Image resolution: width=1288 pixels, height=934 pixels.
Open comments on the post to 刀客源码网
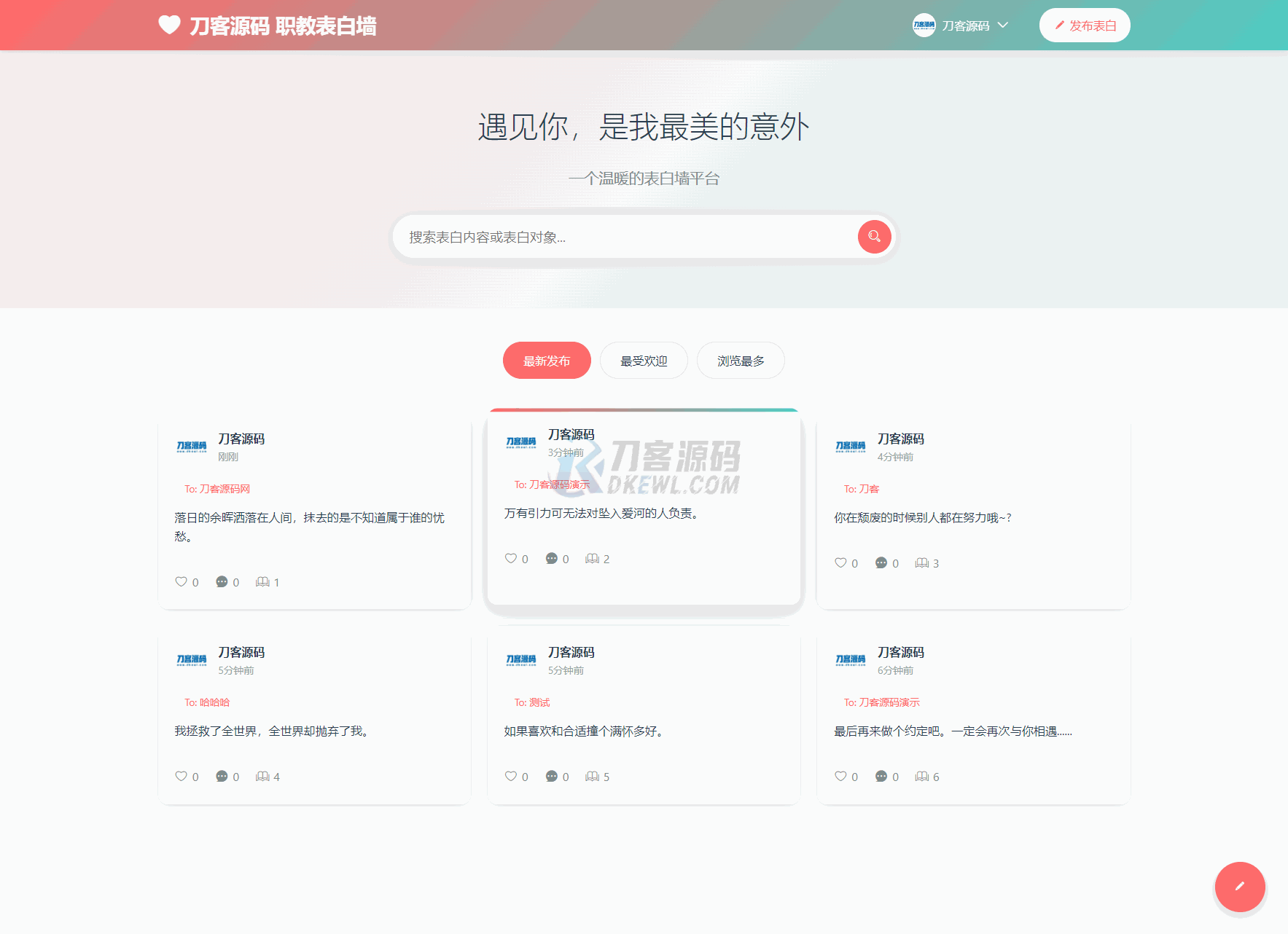(222, 581)
